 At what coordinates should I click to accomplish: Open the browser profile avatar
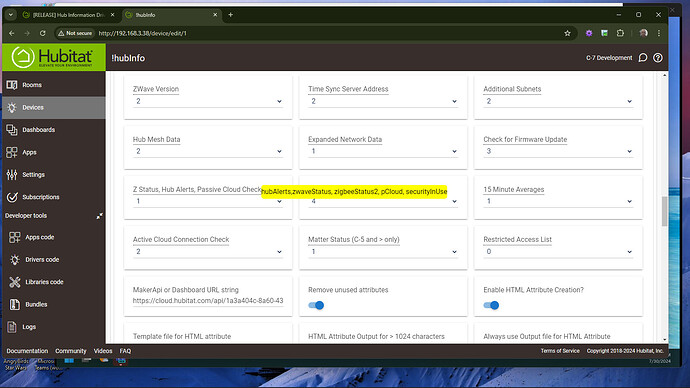click(x=643, y=33)
